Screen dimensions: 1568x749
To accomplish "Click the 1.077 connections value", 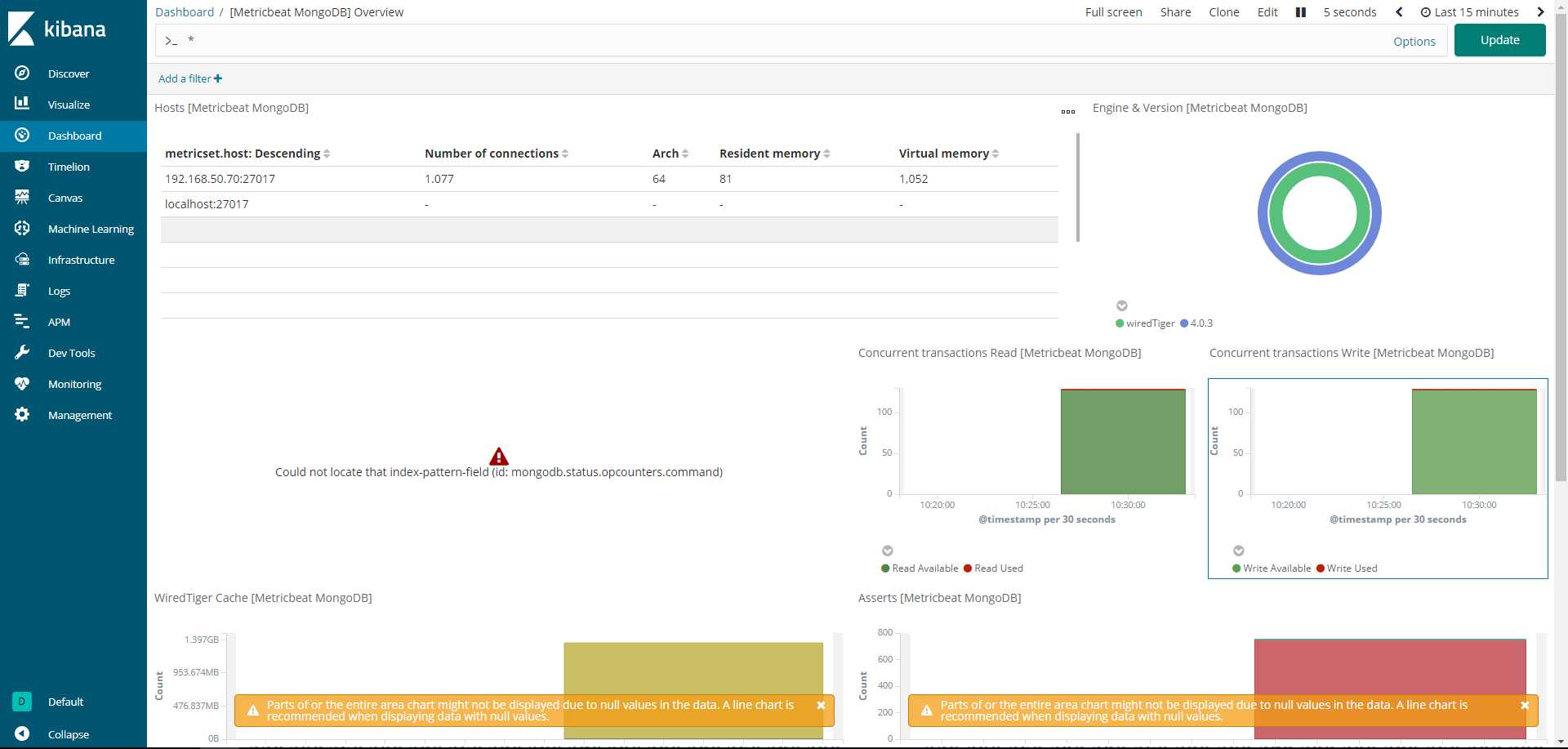I will tap(439, 179).
